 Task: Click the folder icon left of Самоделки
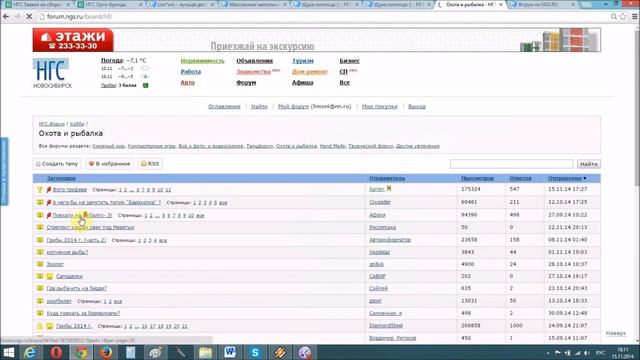pos(49,276)
